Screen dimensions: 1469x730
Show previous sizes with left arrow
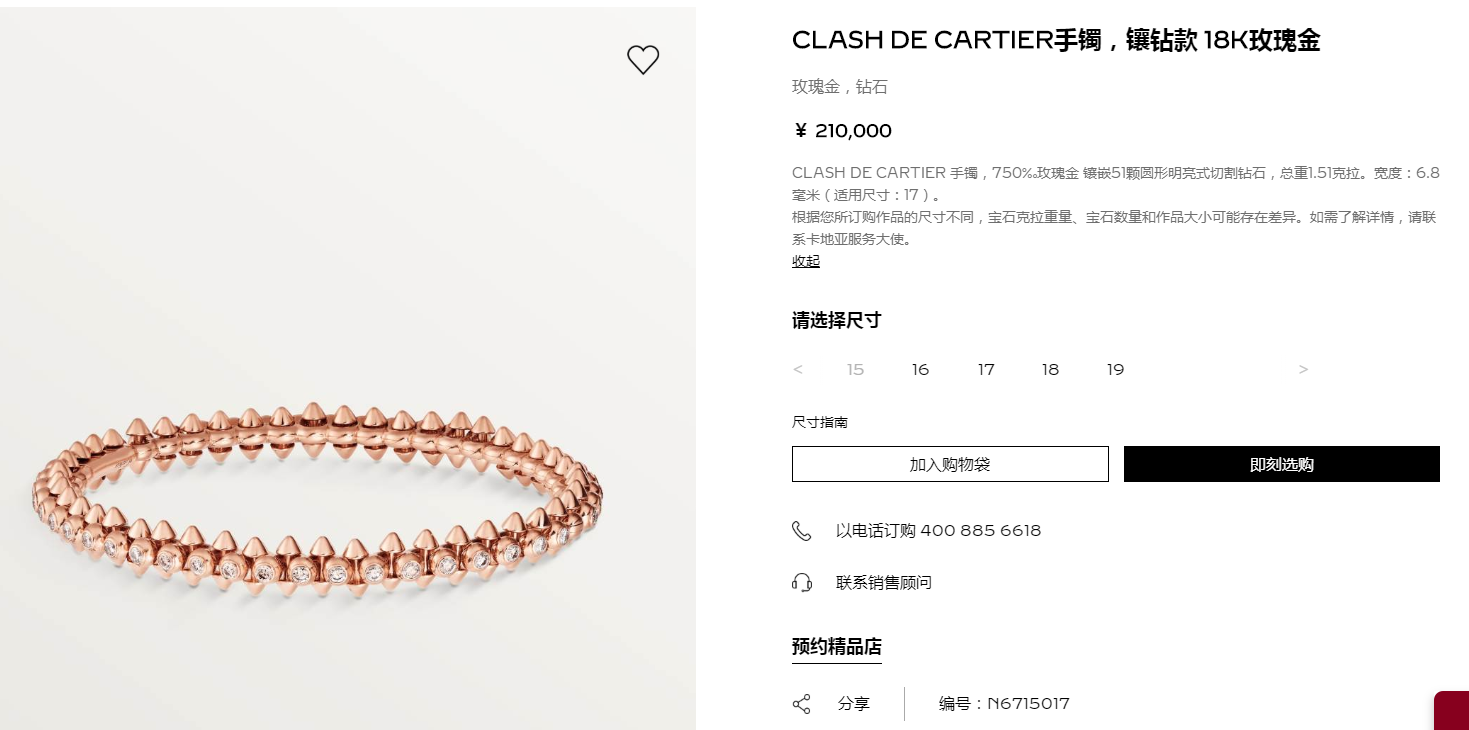point(797,370)
